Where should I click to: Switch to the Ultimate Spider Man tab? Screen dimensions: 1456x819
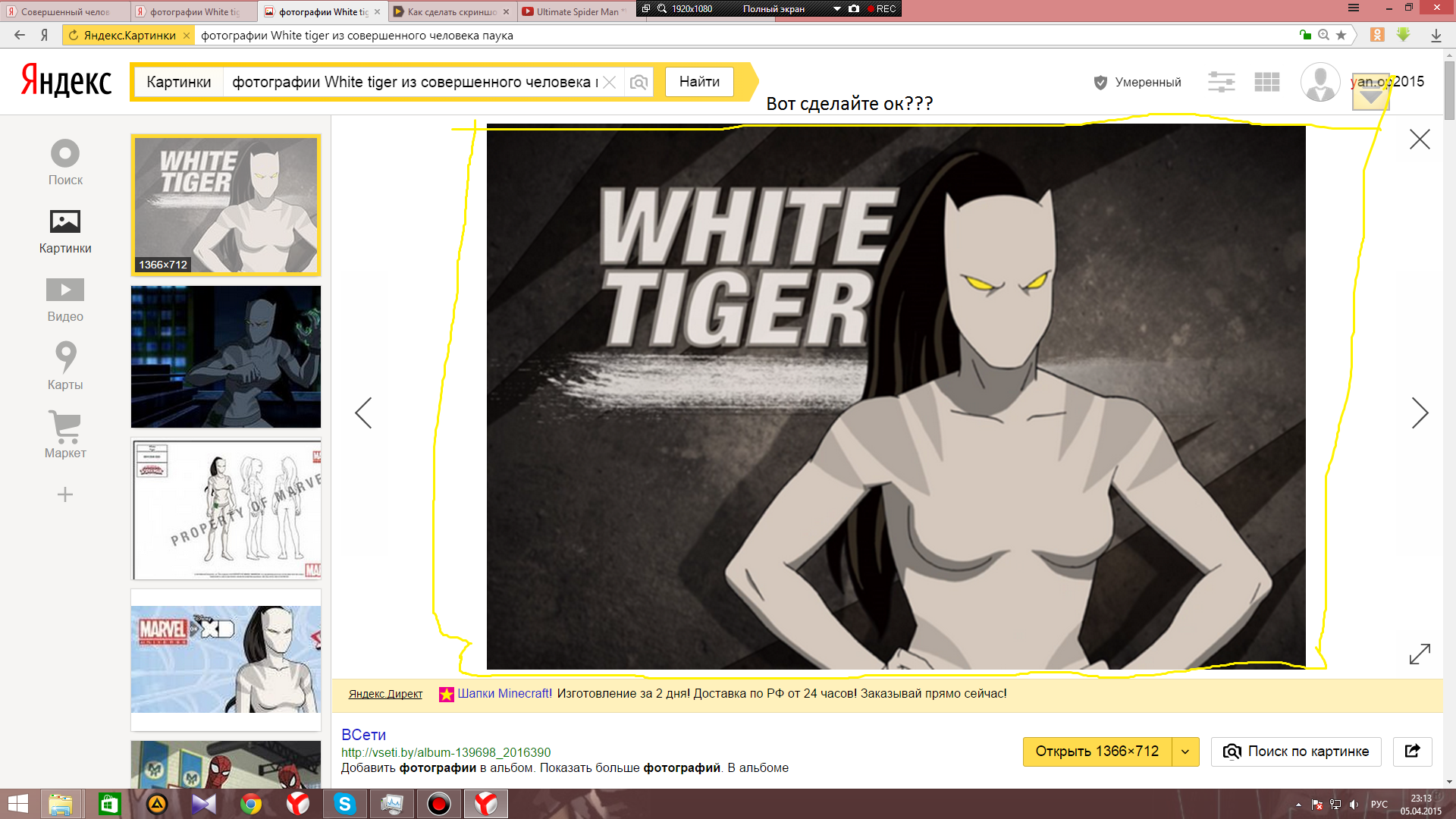[576, 11]
